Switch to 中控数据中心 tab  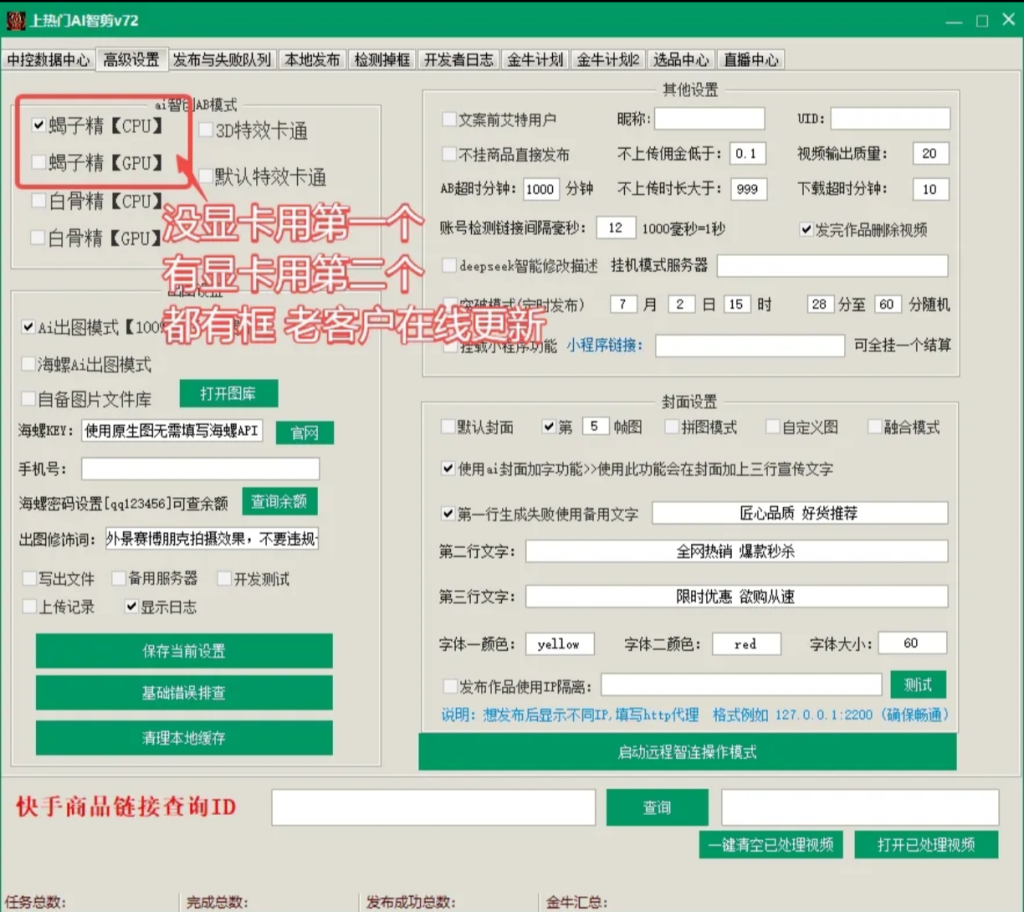[x=48, y=60]
